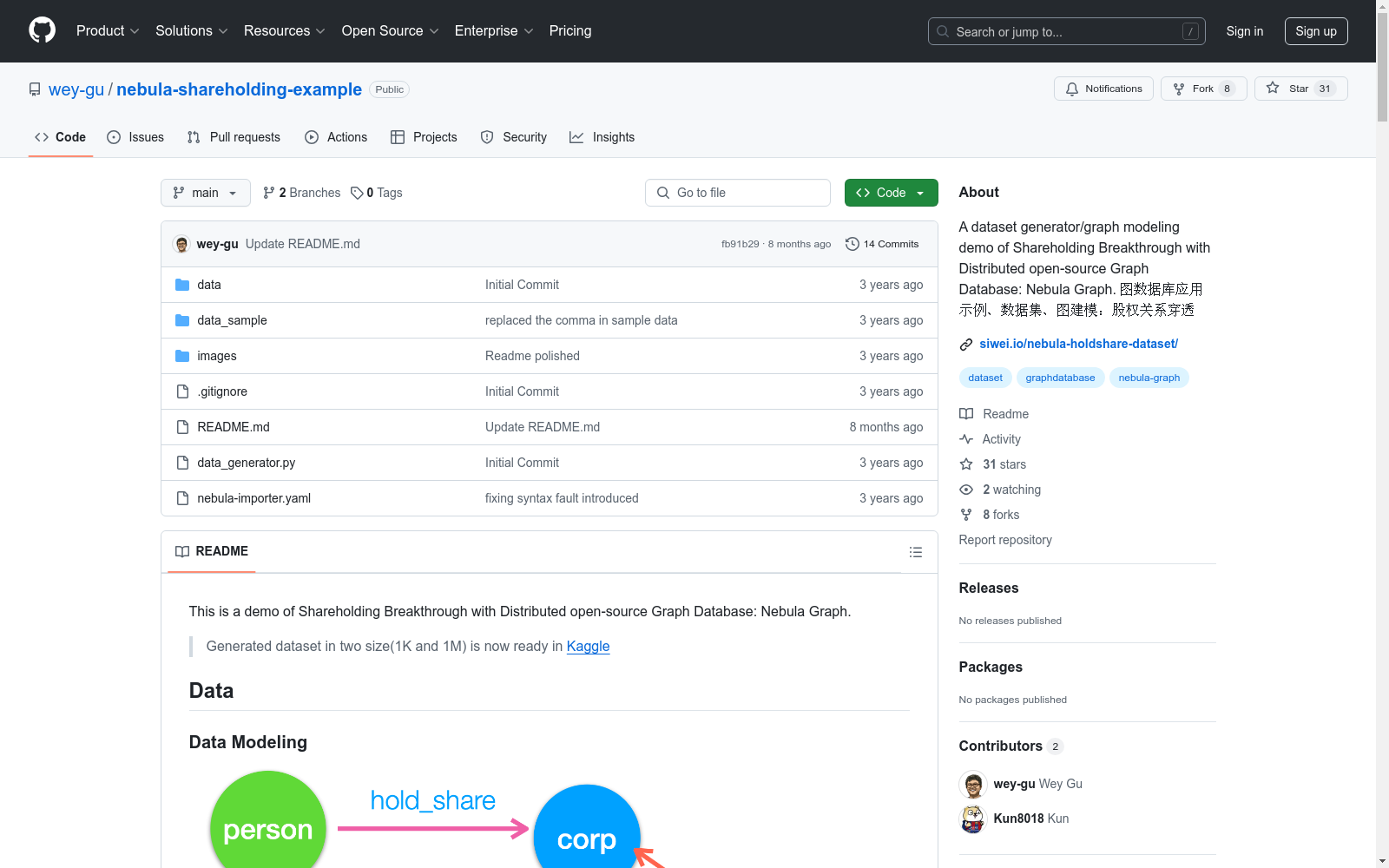Switch to the Pull requests tab
Screen dimensions: 1389x868
pos(234,137)
